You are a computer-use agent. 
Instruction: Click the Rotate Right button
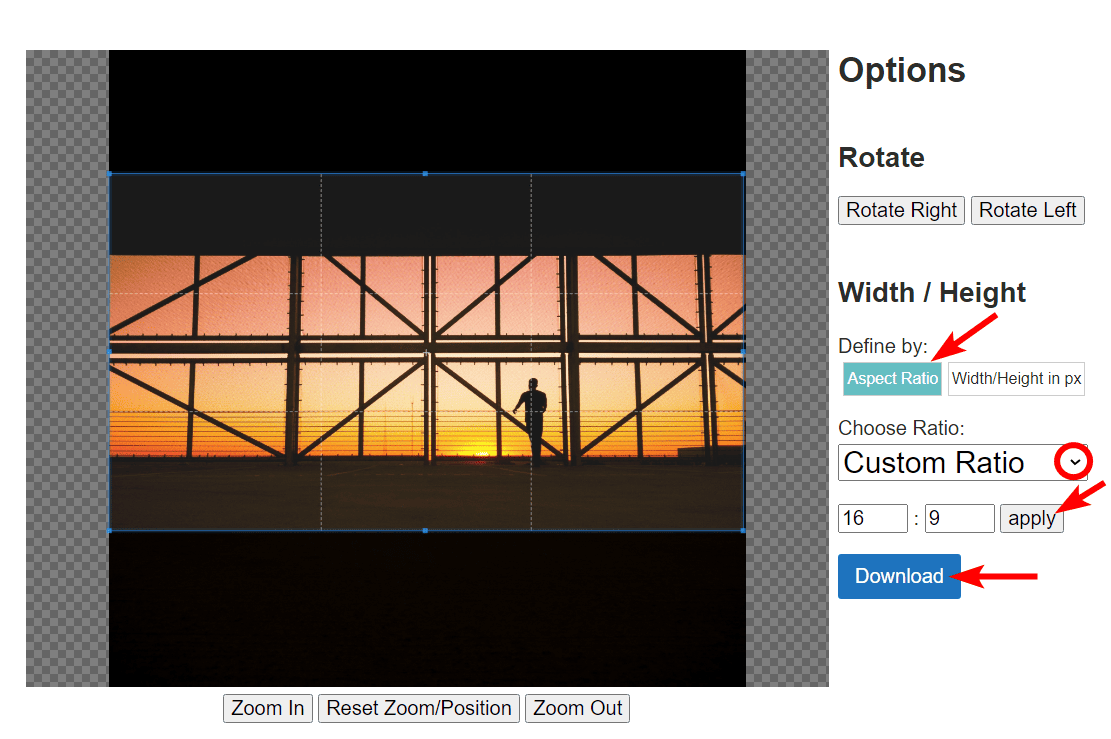pyautogui.click(x=900, y=210)
